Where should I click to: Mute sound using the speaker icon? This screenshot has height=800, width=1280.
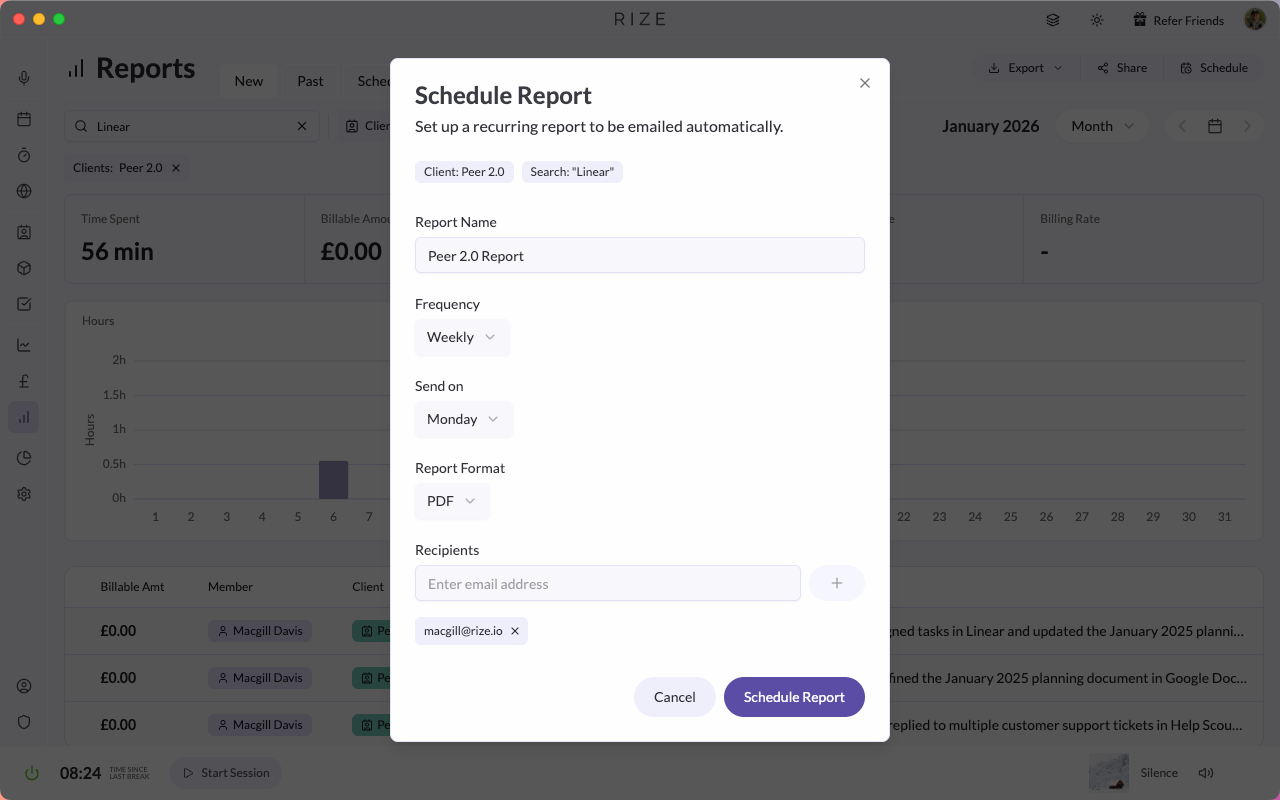click(1206, 772)
